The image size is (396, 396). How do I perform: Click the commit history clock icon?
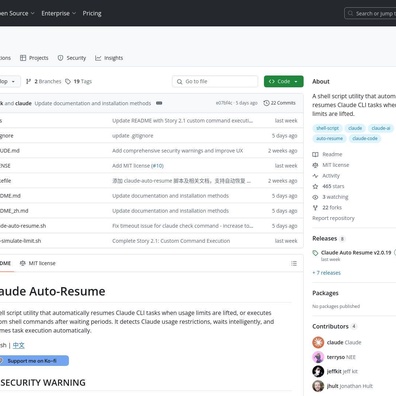pyautogui.click(x=266, y=103)
